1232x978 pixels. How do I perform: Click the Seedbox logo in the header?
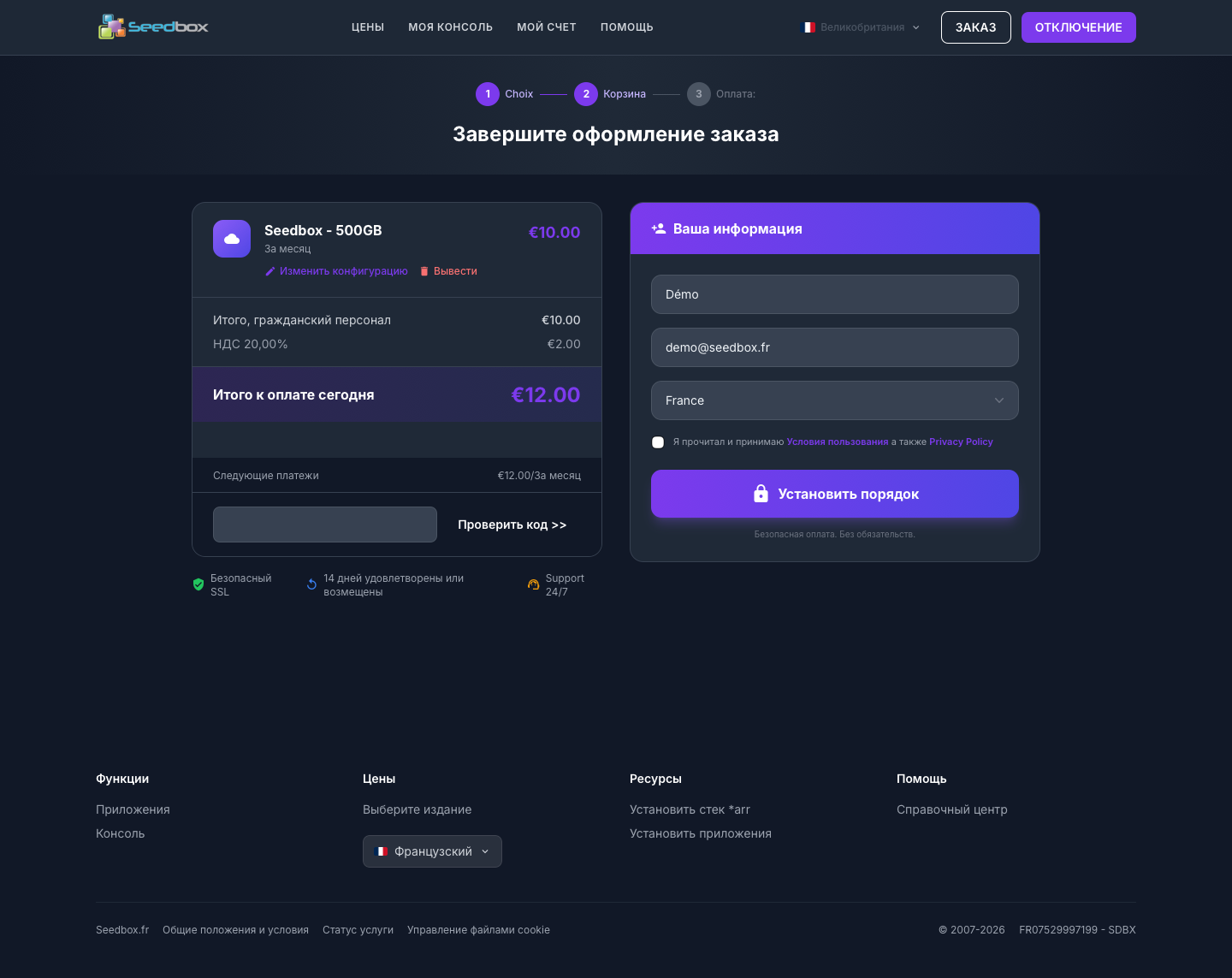point(153,27)
